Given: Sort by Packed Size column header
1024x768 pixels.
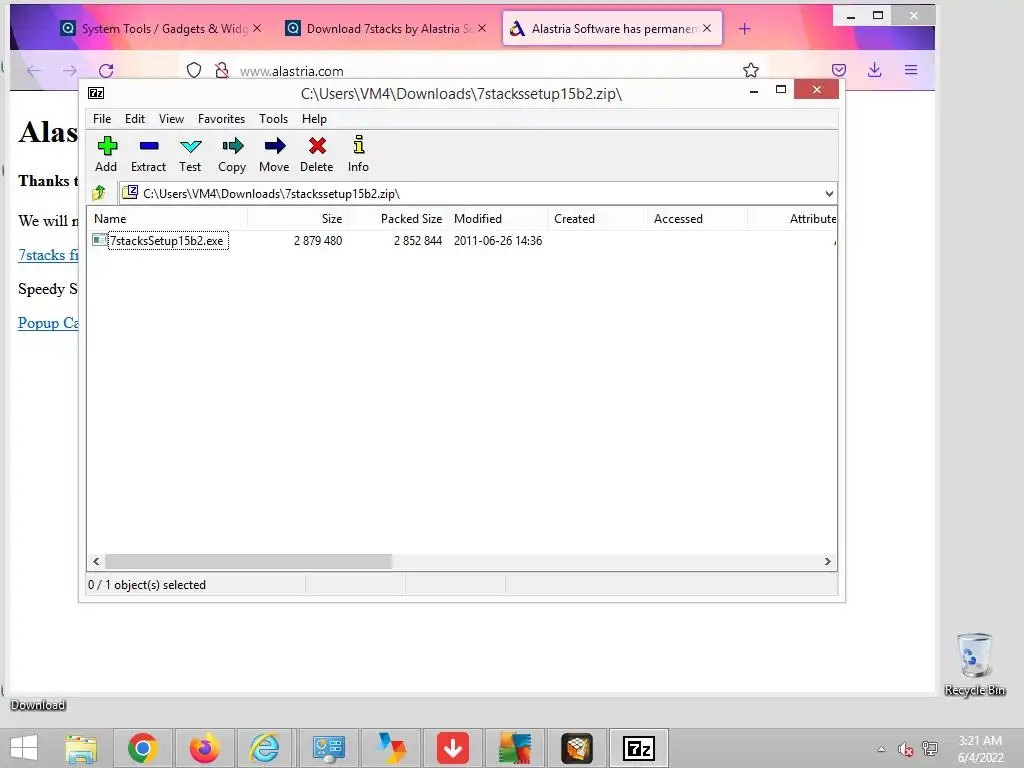Looking at the screenshot, I should (x=396, y=219).
